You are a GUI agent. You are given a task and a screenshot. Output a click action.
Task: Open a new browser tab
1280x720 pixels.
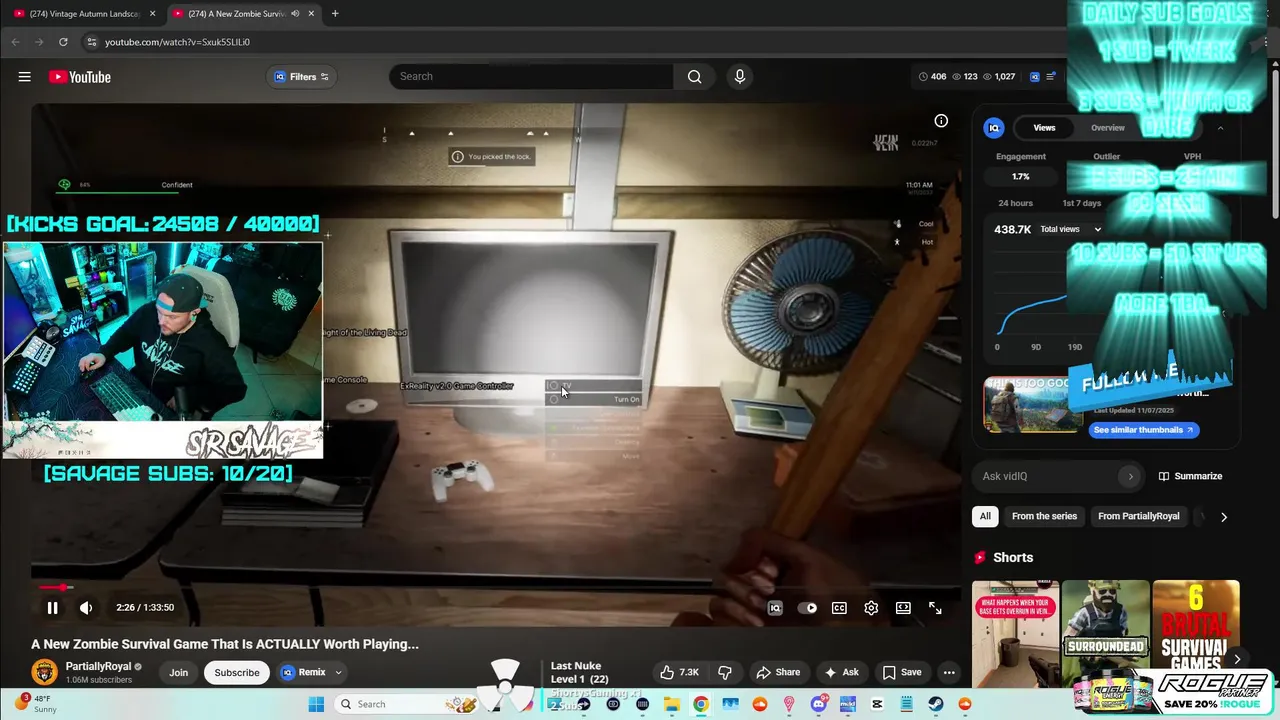(x=335, y=14)
